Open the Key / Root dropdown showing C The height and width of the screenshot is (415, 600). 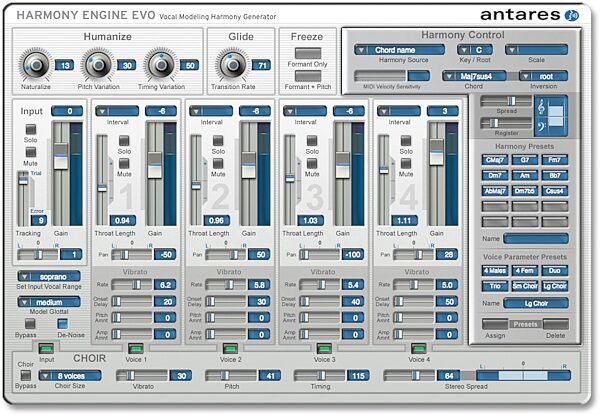[x=475, y=50]
